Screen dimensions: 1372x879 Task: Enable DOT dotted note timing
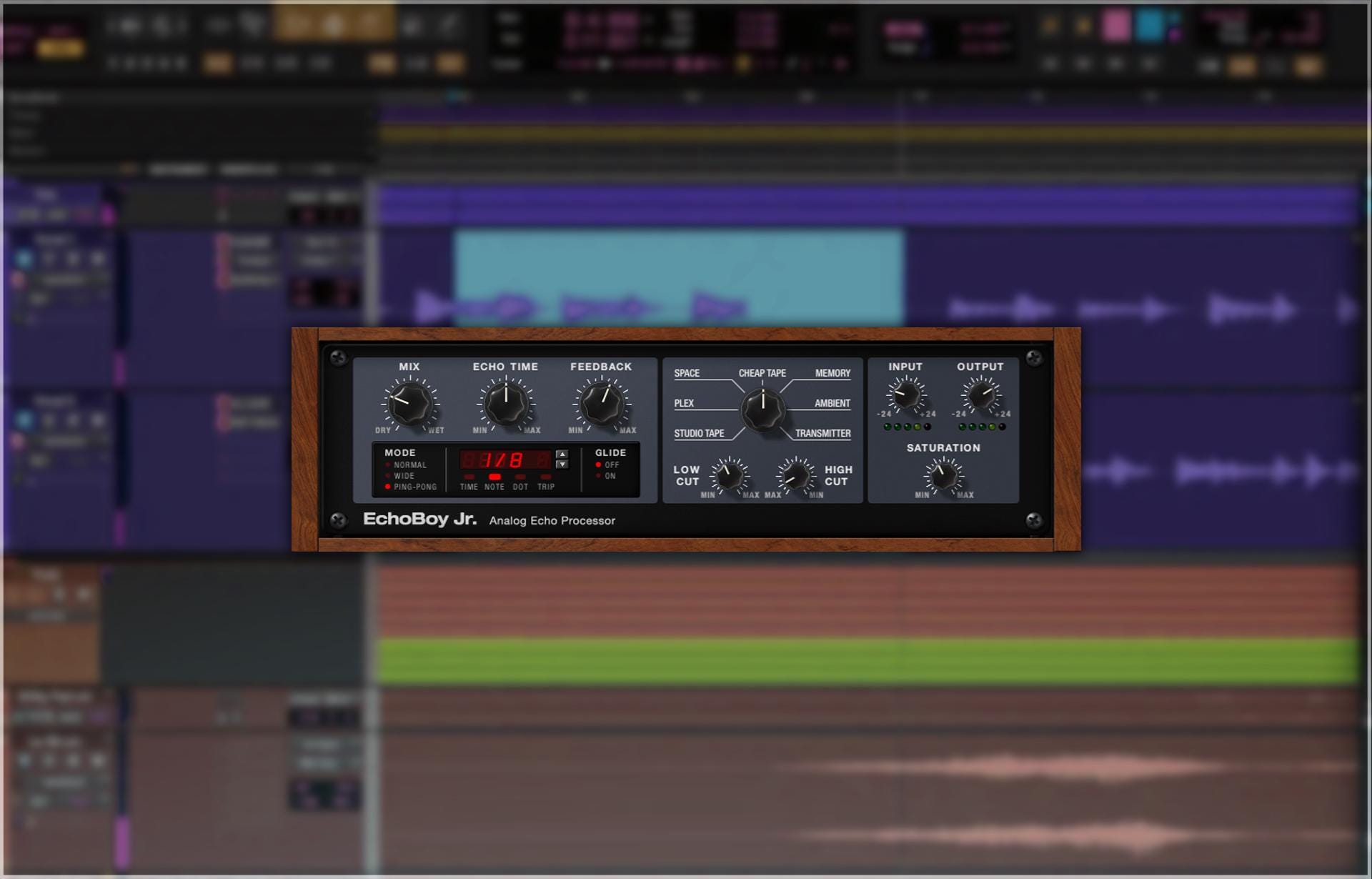pos(520,482)
